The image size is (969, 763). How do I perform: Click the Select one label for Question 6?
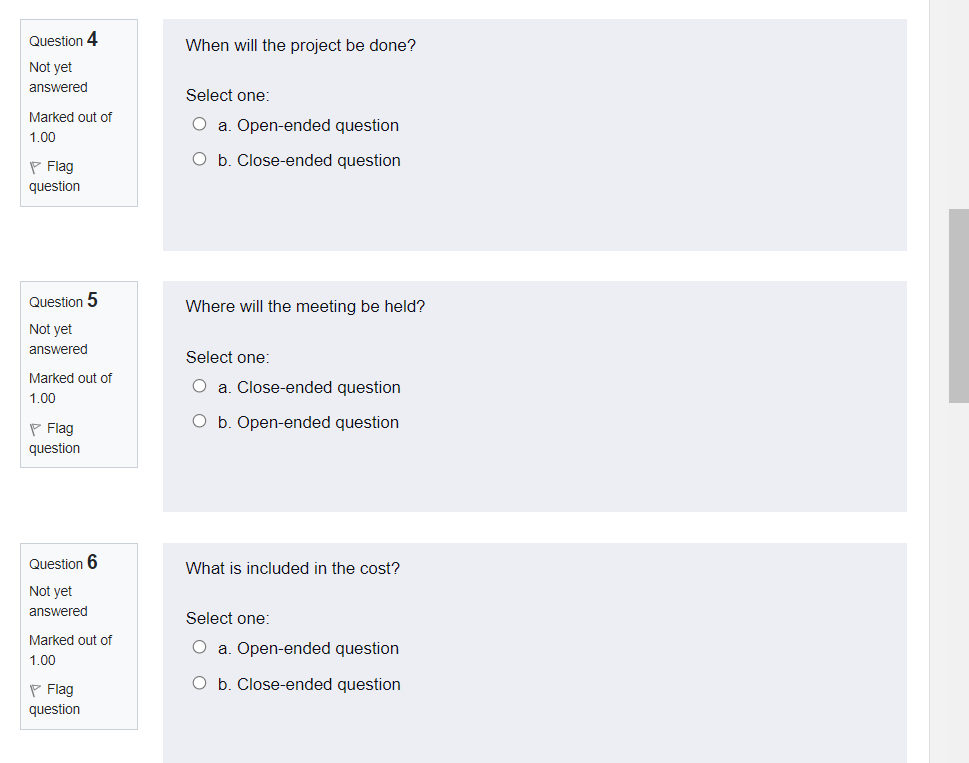coord(227,618)
